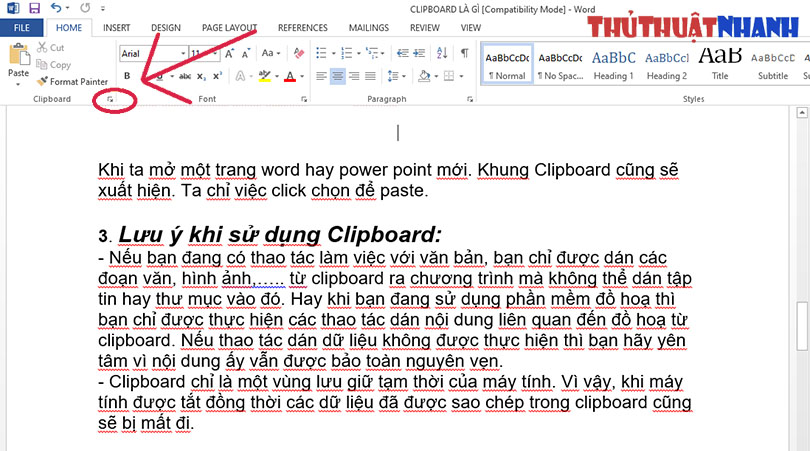Open the Font dialog launcher

click(304, 99)
